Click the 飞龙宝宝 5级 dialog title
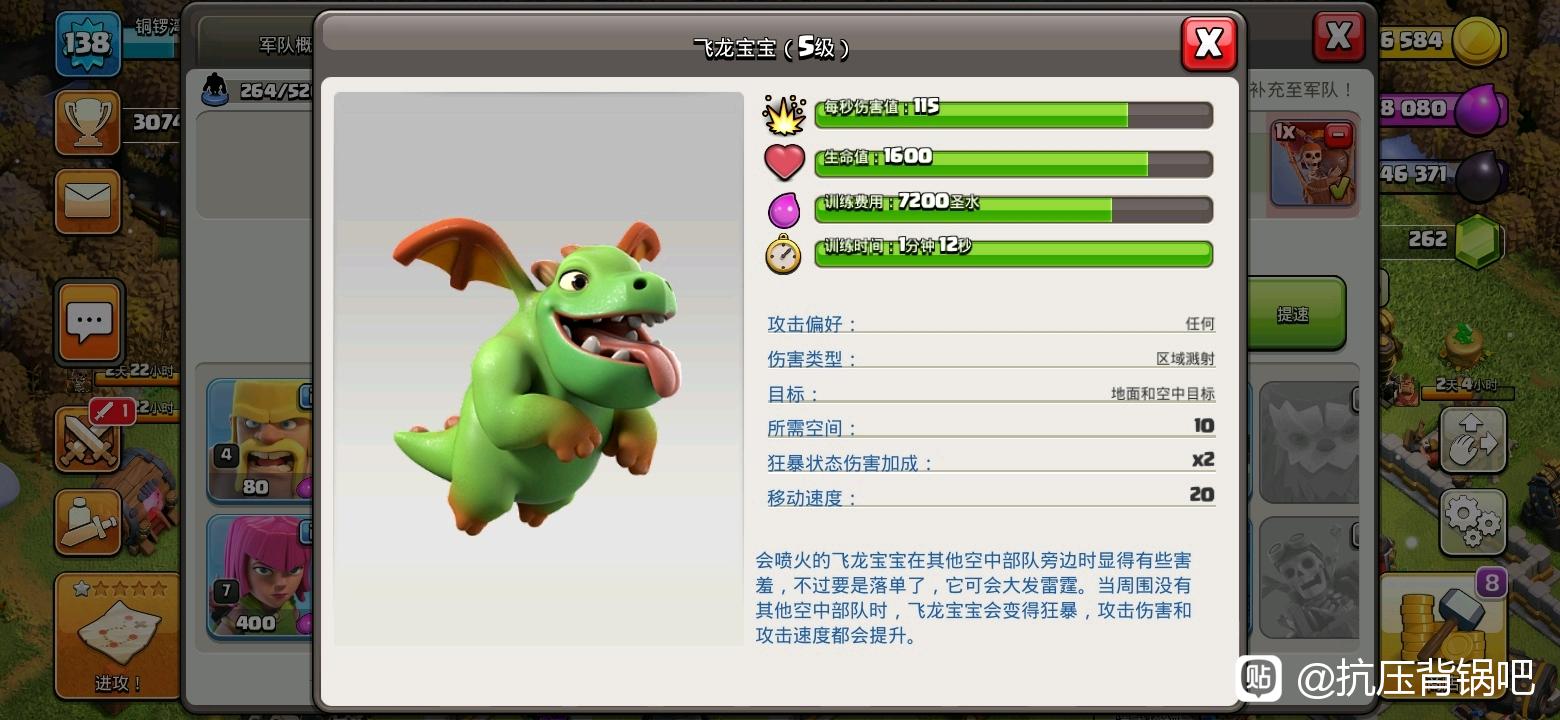 point(773,48)
